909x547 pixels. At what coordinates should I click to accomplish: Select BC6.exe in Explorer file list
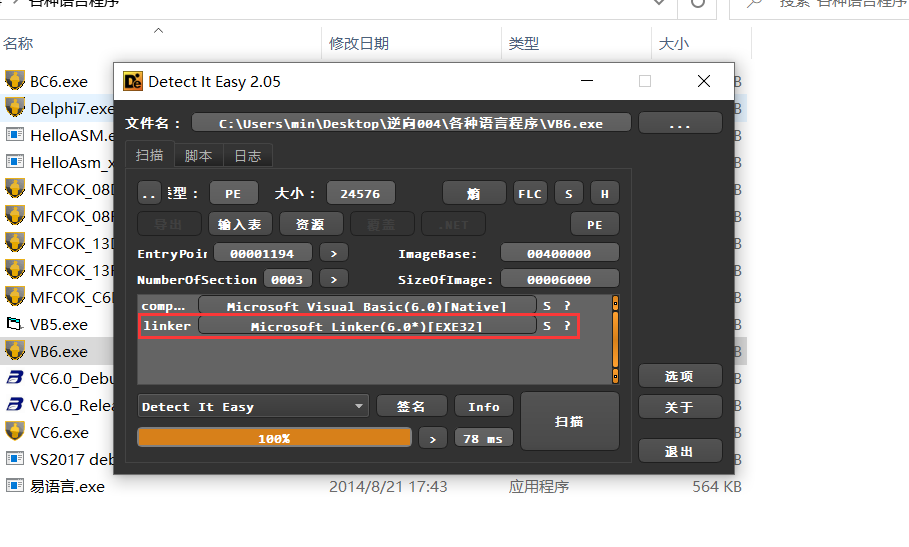tap(59, 81)
